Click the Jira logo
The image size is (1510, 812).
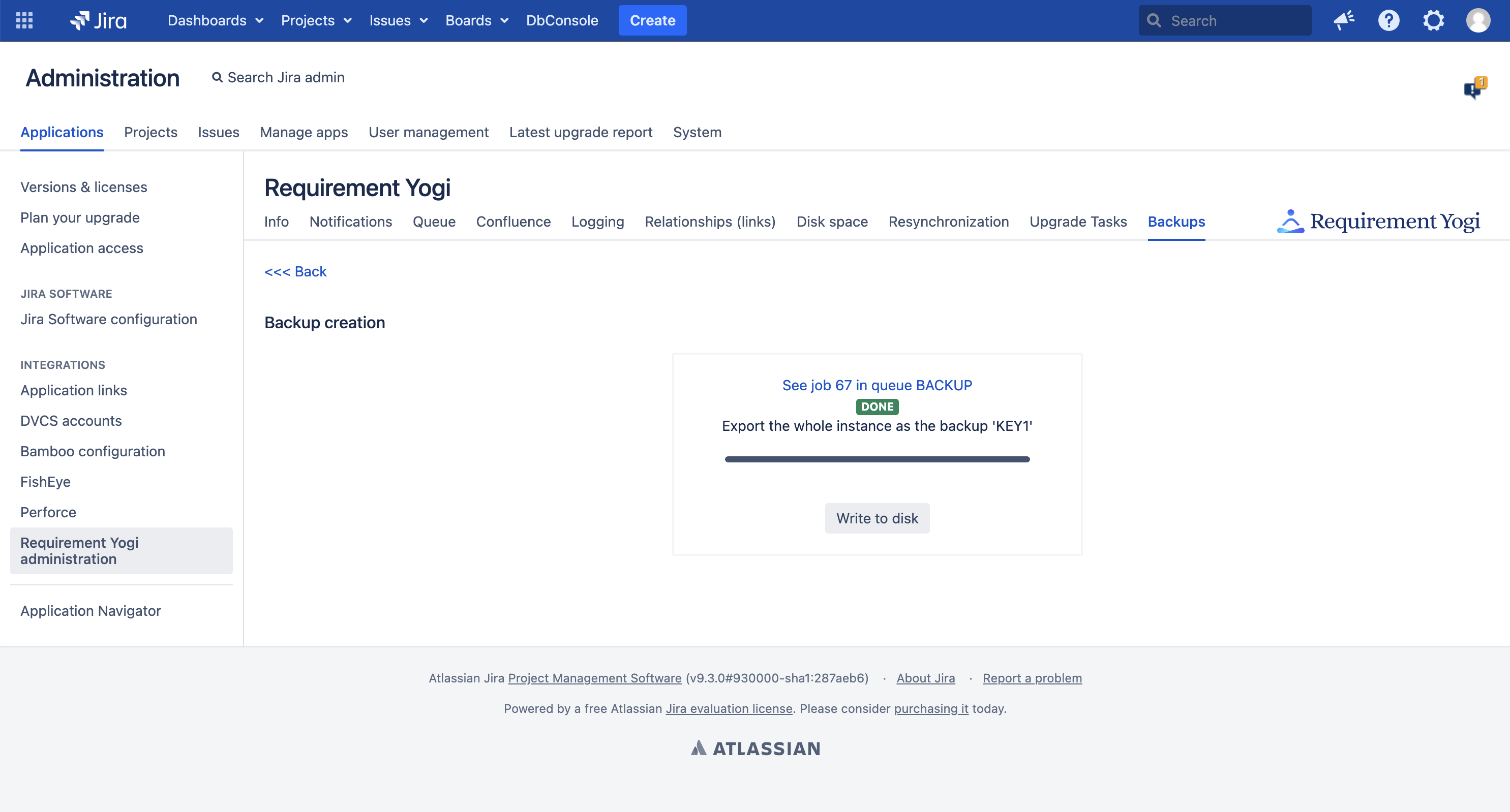click(x=98, y=20)
